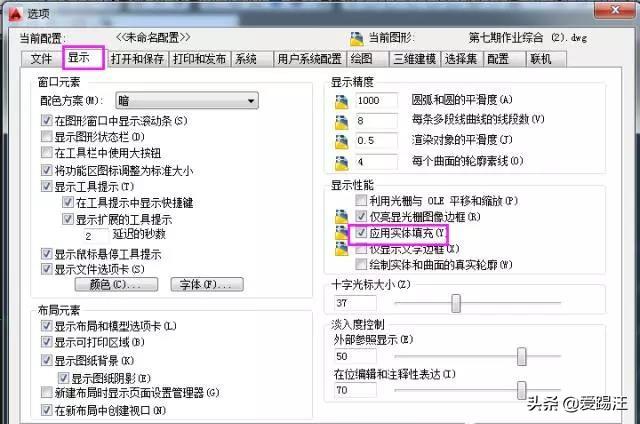Toggle 仅亮显光栅图像边框 checkbox

tap(361, 216)
